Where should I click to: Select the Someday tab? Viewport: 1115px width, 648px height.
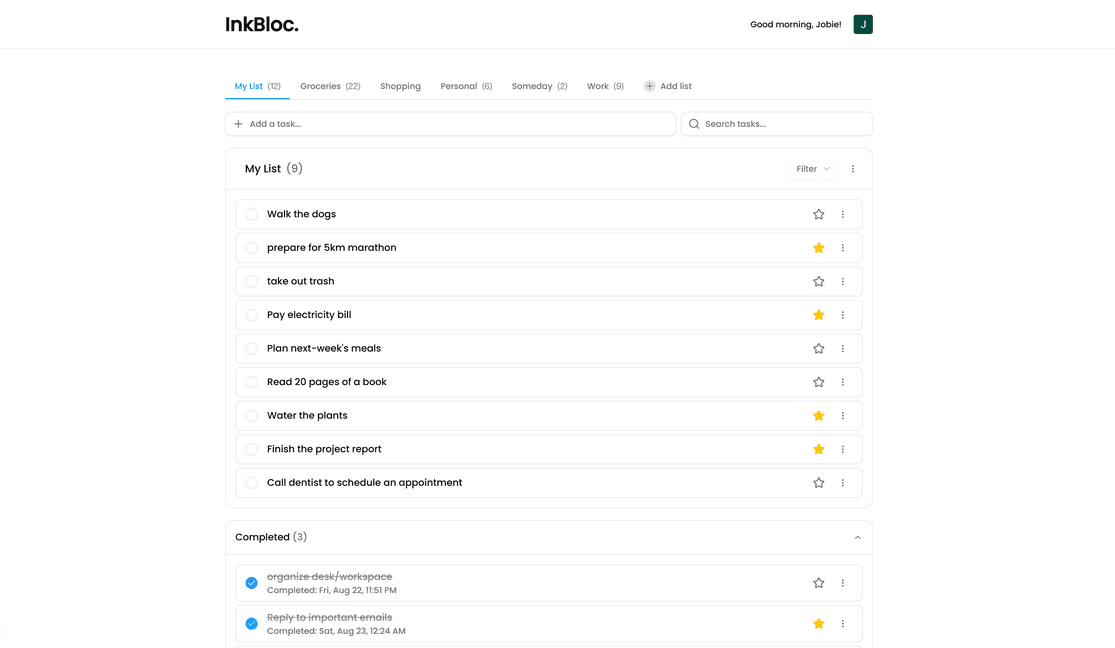click(539, 86)
